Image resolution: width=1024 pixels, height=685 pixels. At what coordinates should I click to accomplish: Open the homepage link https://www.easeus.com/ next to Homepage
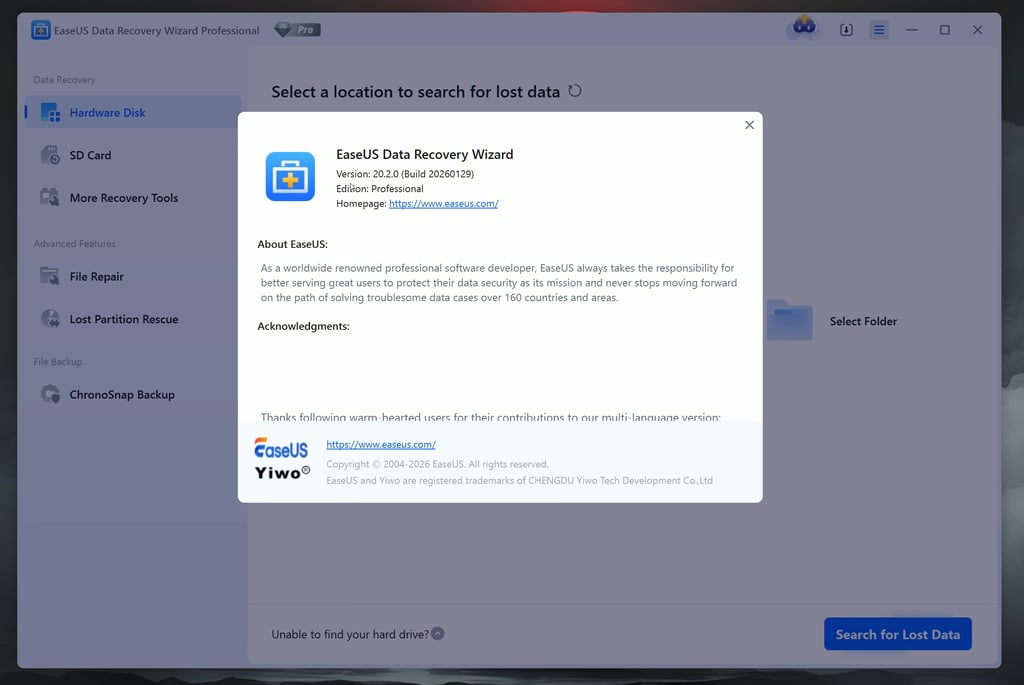(x=443, y=204)
